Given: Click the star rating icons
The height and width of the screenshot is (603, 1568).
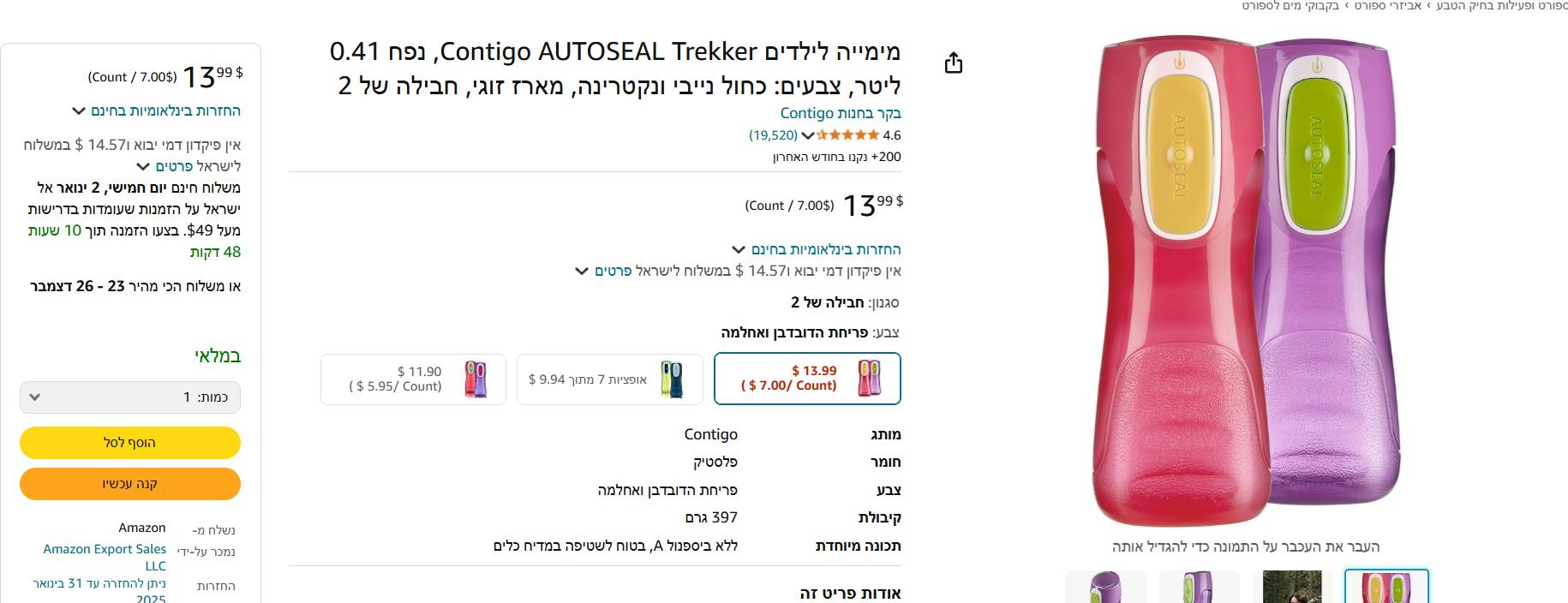Looking at the screenshot, I should pyautogui.click(x=847, y=135).
